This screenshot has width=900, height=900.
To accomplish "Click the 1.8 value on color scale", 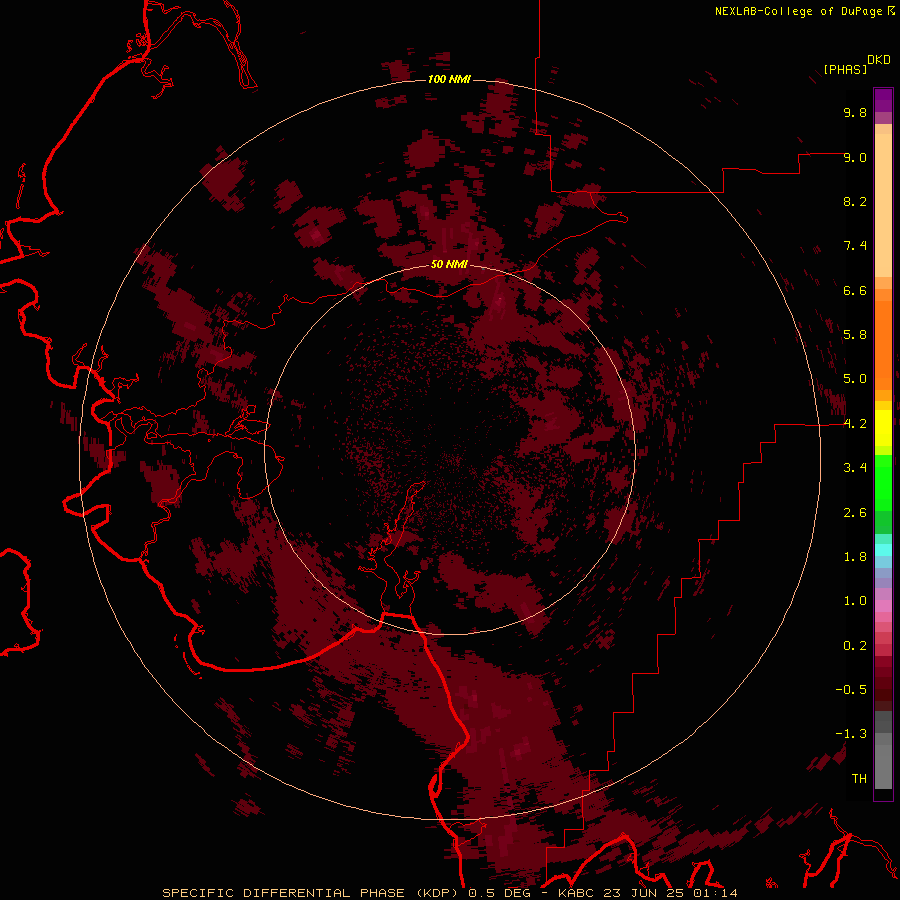I will 855,557.
